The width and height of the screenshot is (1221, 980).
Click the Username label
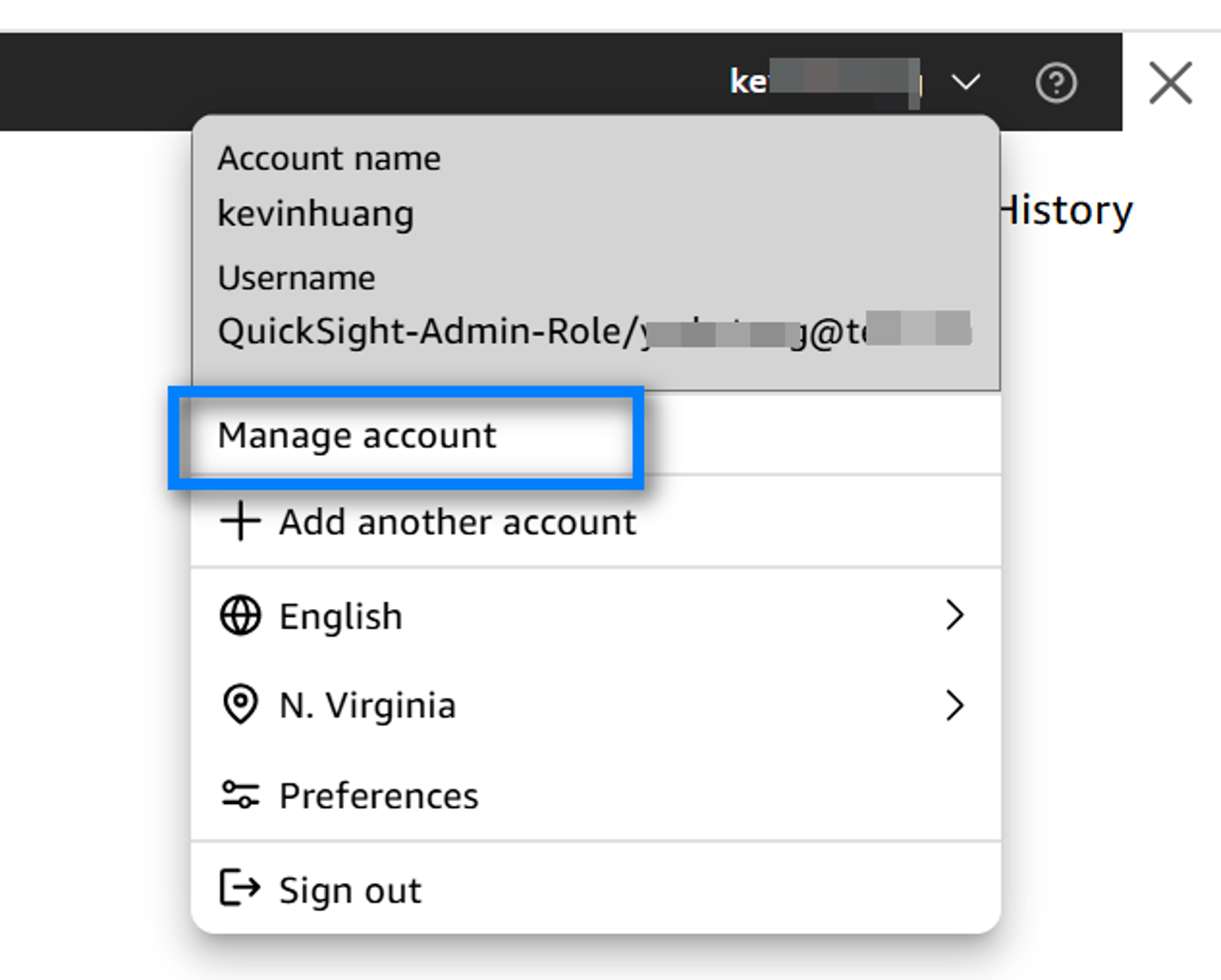(x=296, y=277)
